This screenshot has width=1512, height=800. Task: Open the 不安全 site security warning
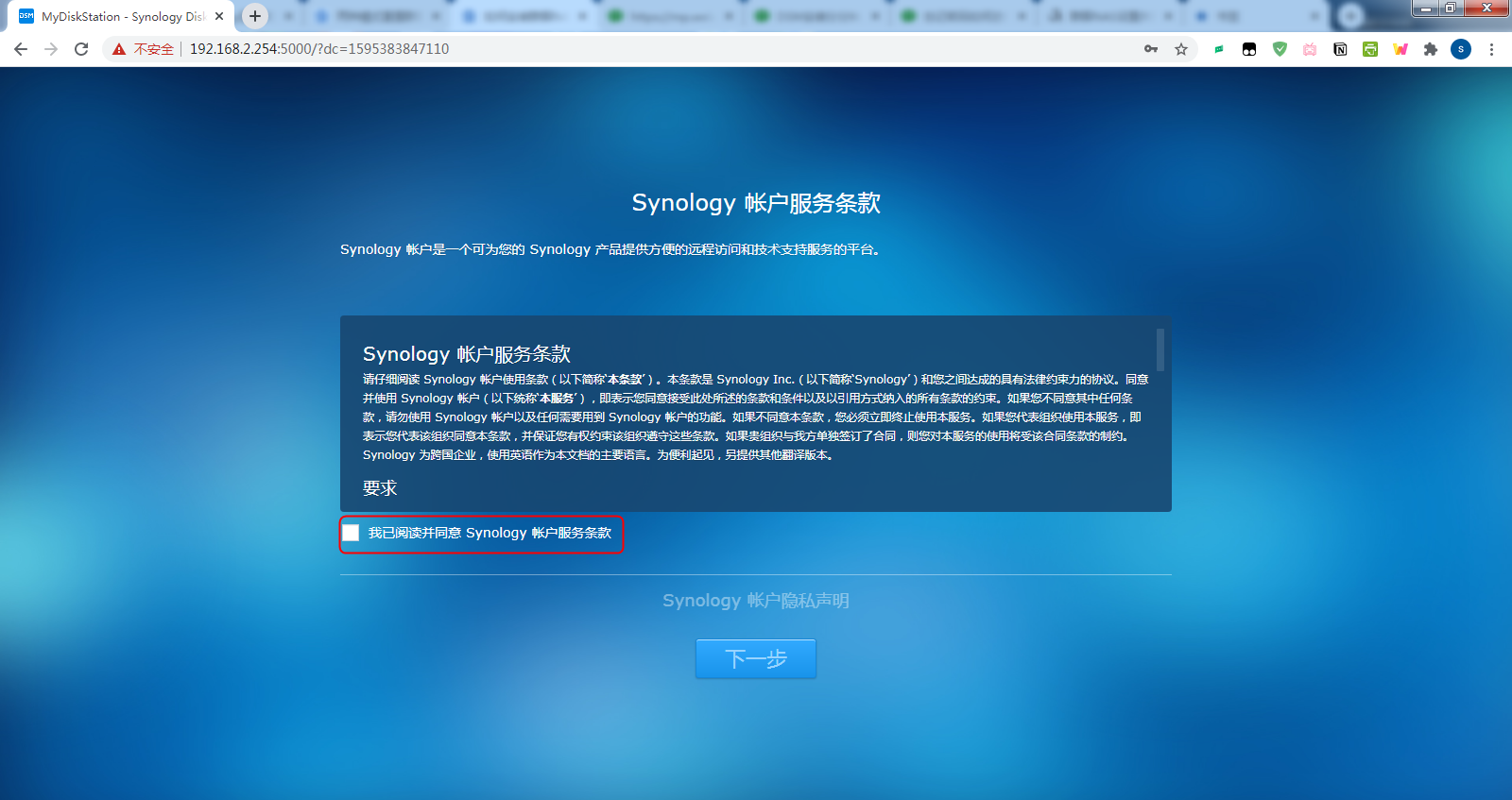(143, 49)
